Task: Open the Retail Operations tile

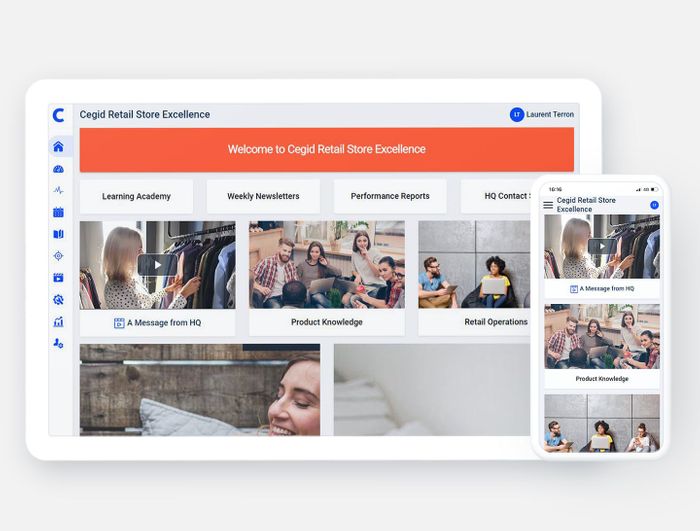Action: click(x=495, y=322)
